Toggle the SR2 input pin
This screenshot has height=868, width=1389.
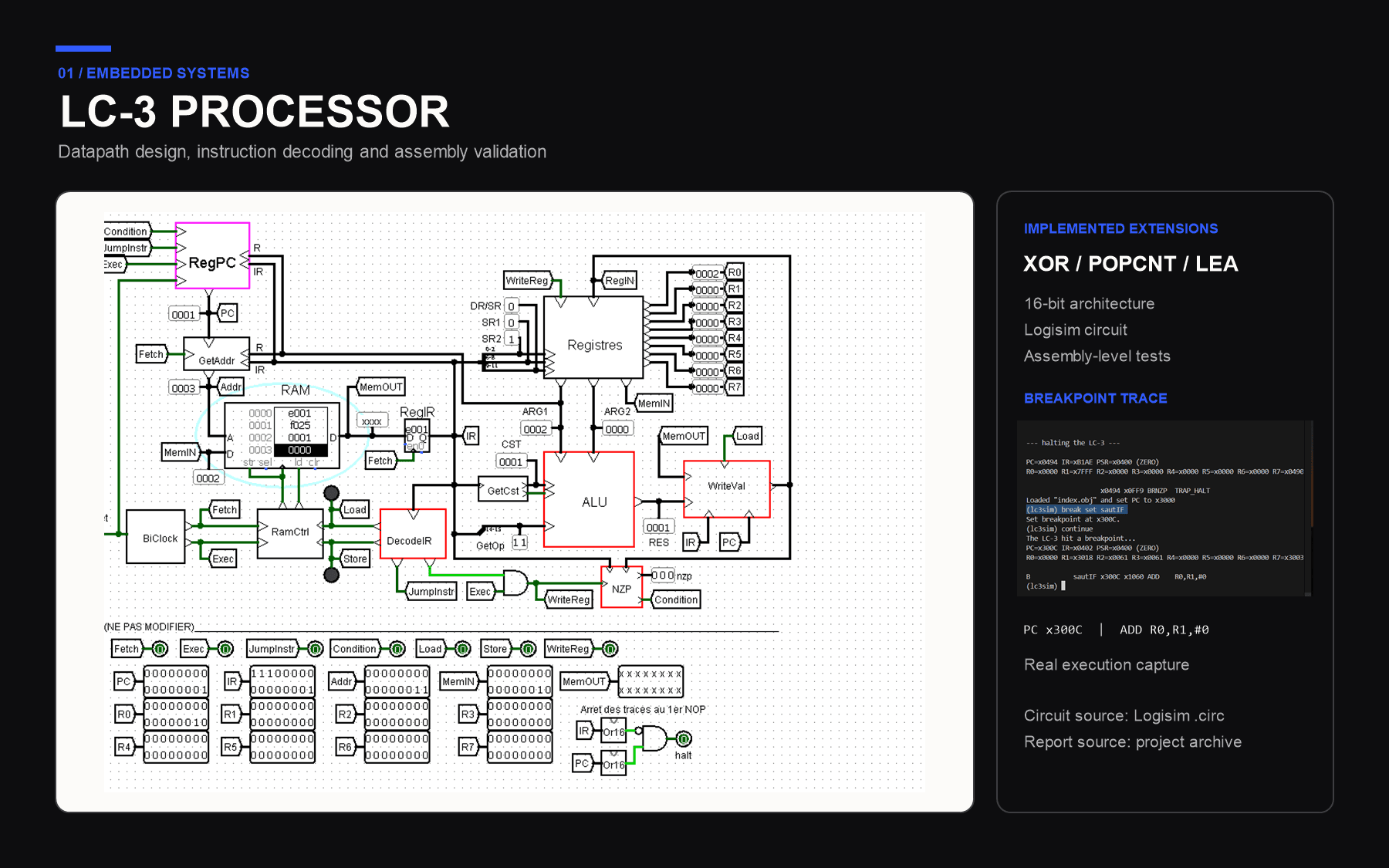point(511,339)
